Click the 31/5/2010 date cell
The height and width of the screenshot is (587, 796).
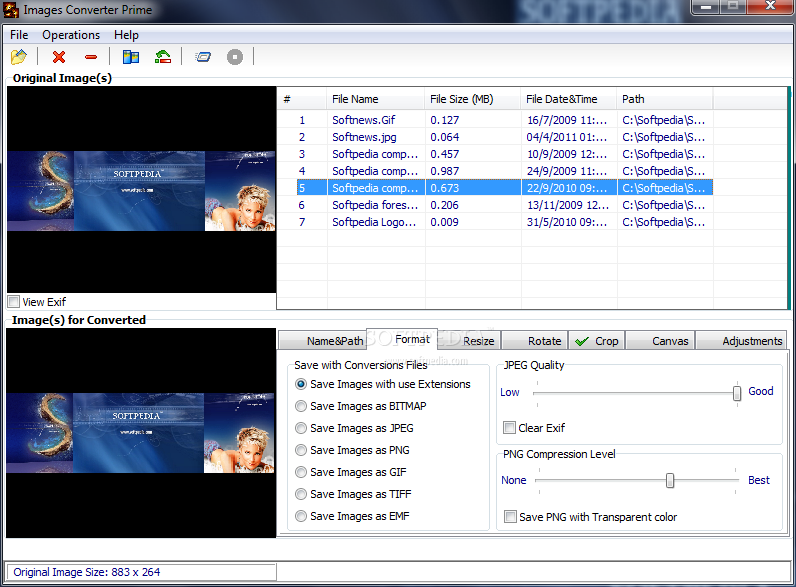point(567,222)
